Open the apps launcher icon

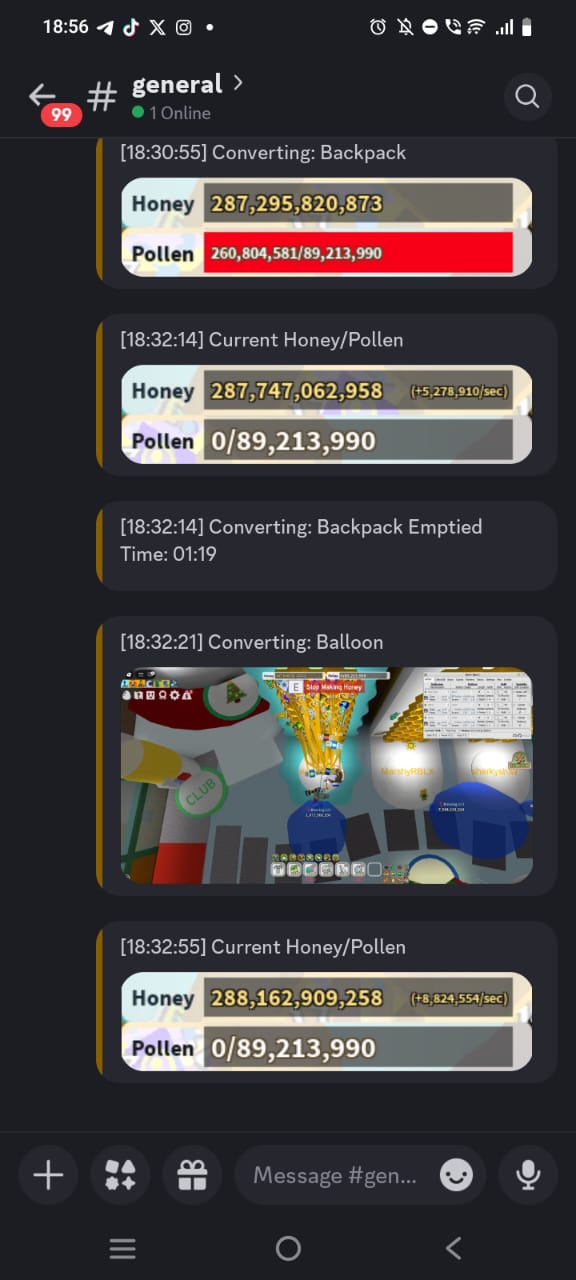click(x=120, y=1175)
